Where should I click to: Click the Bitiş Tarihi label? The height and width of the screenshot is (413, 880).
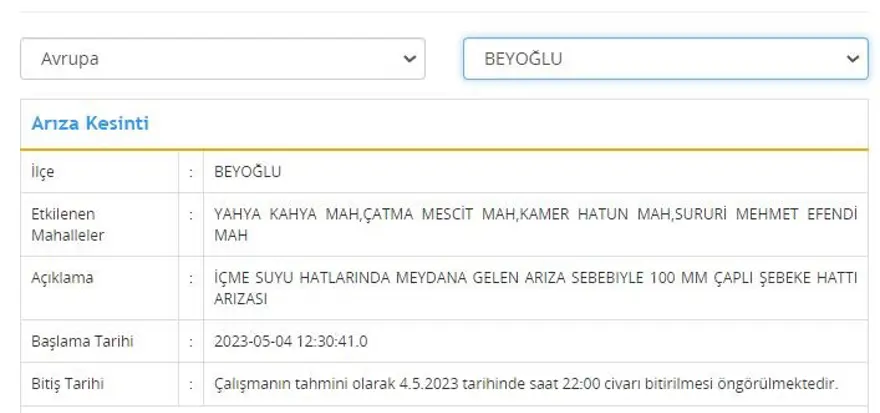tap(68, 383)
